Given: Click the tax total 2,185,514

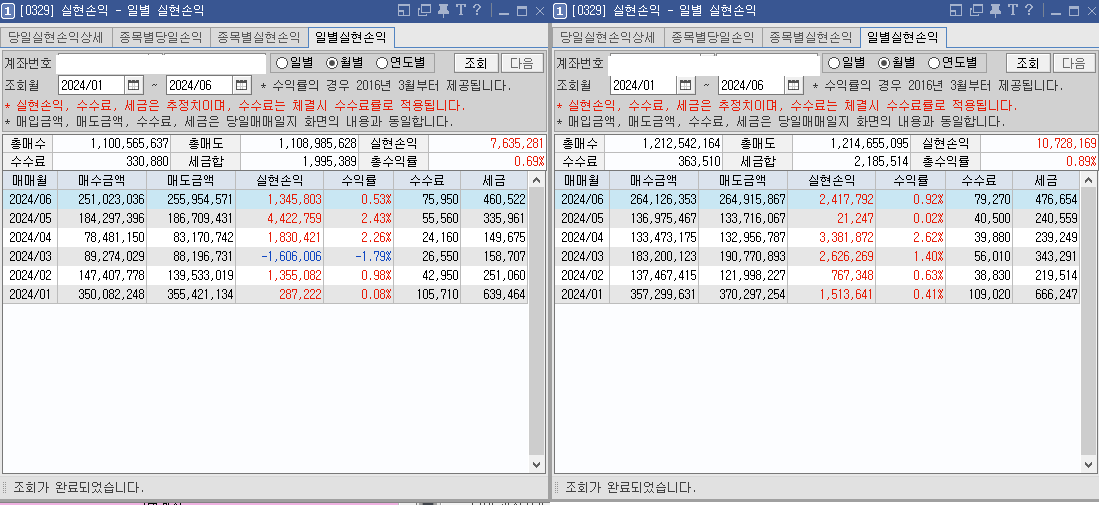Looking at the screenshot, I should tap(851, 161).
